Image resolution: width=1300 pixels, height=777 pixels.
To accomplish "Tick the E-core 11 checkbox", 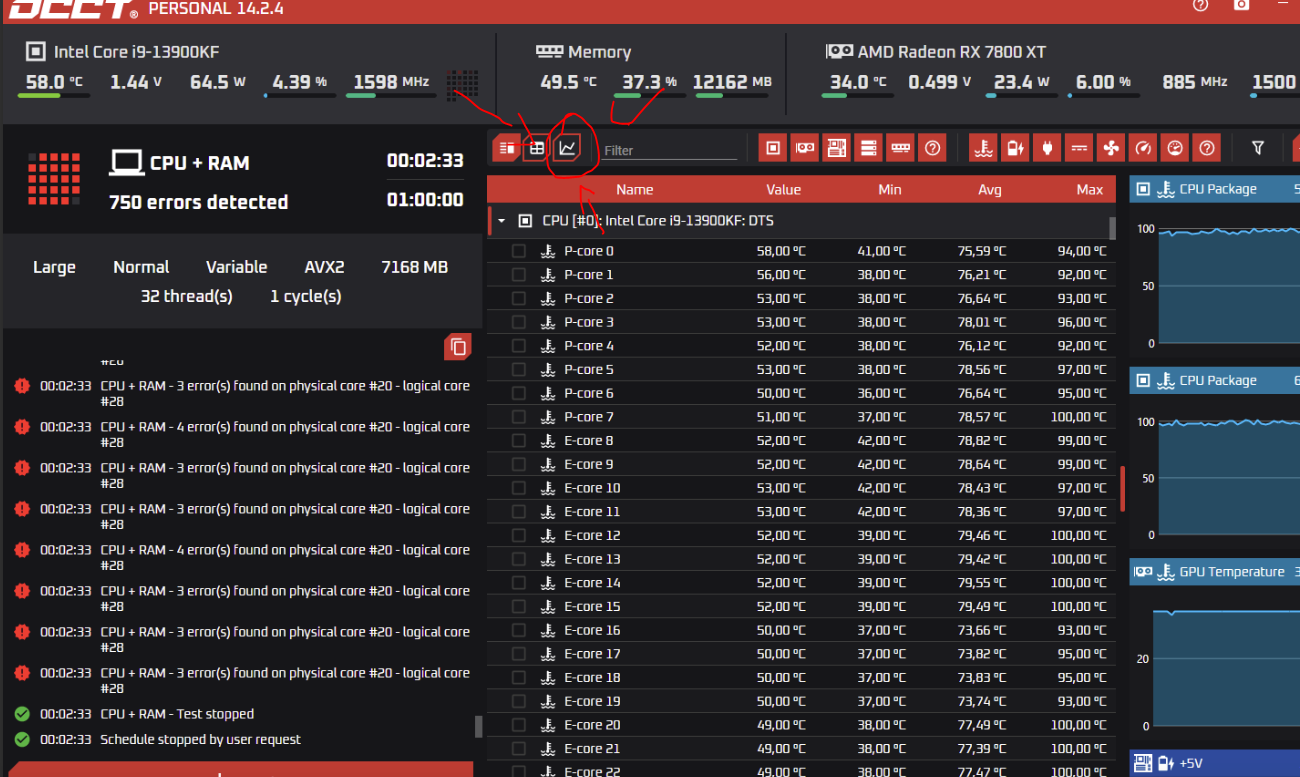I will (x=518, y=512).
